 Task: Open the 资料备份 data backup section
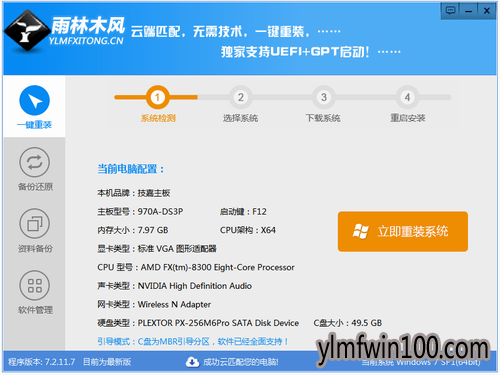[x=35, y=231]
